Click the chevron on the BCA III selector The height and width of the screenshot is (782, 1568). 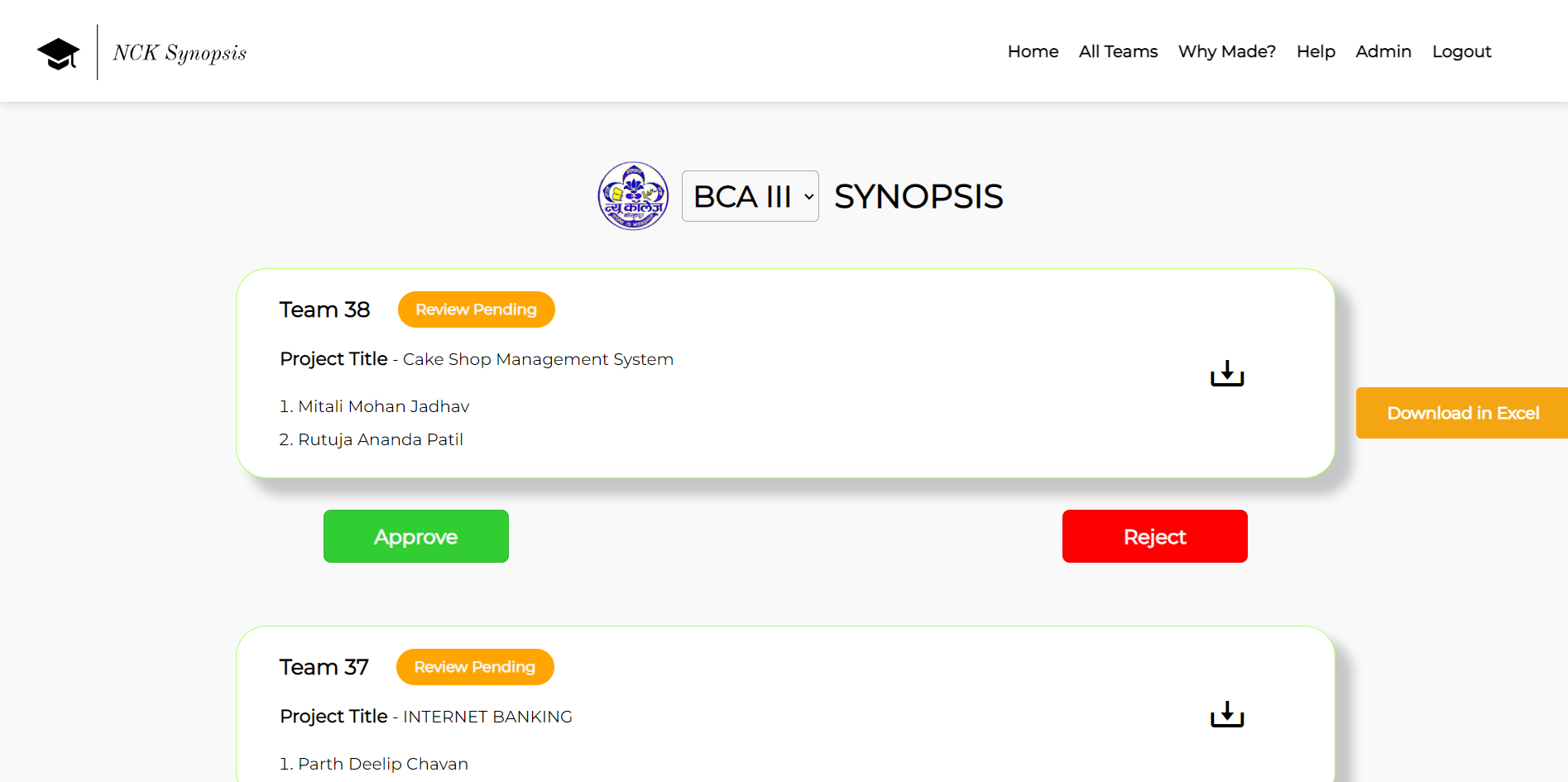click(x=807, y=197)
